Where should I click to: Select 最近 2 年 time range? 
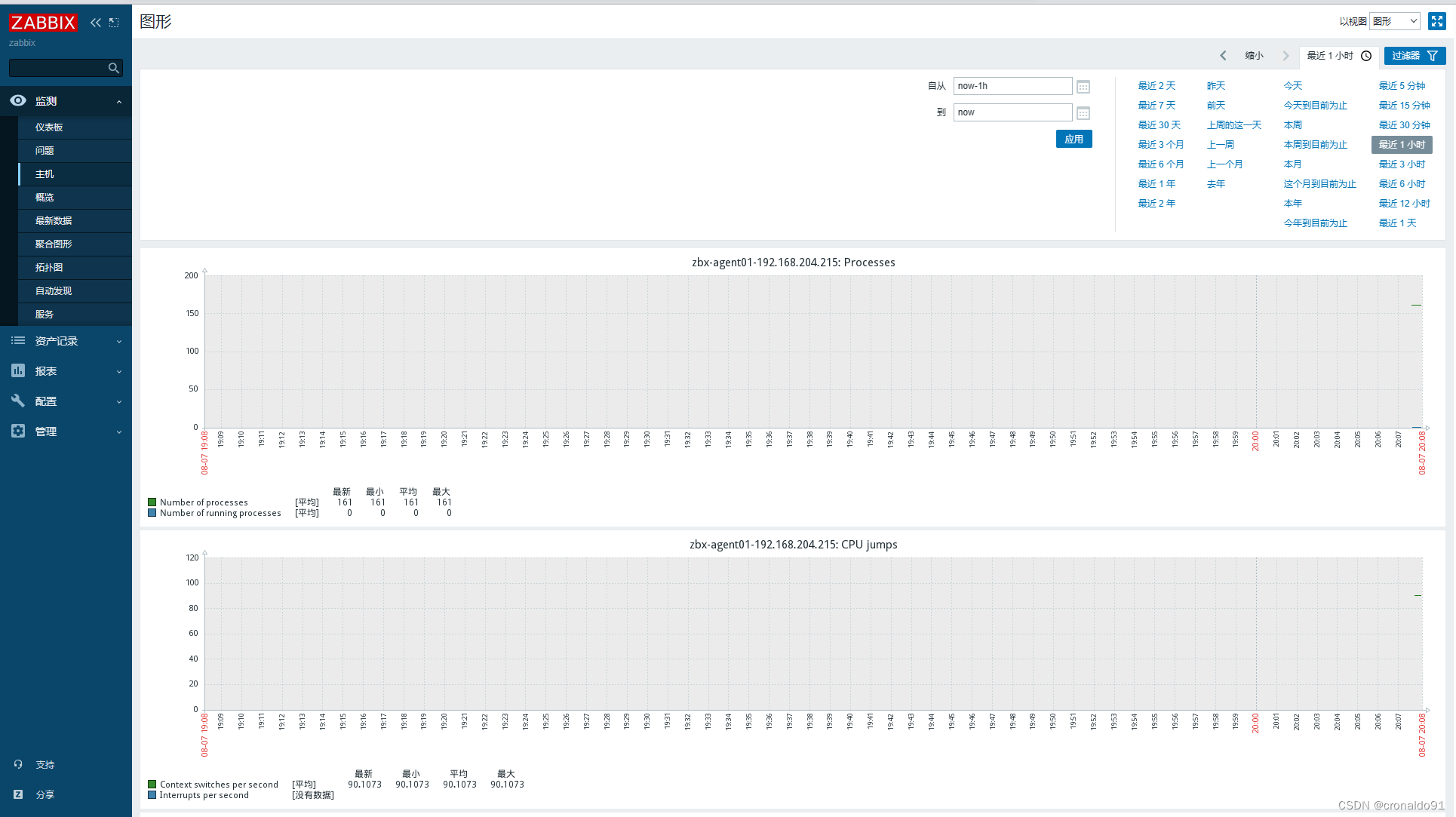pyautogui.click(x=1157, y=204)
